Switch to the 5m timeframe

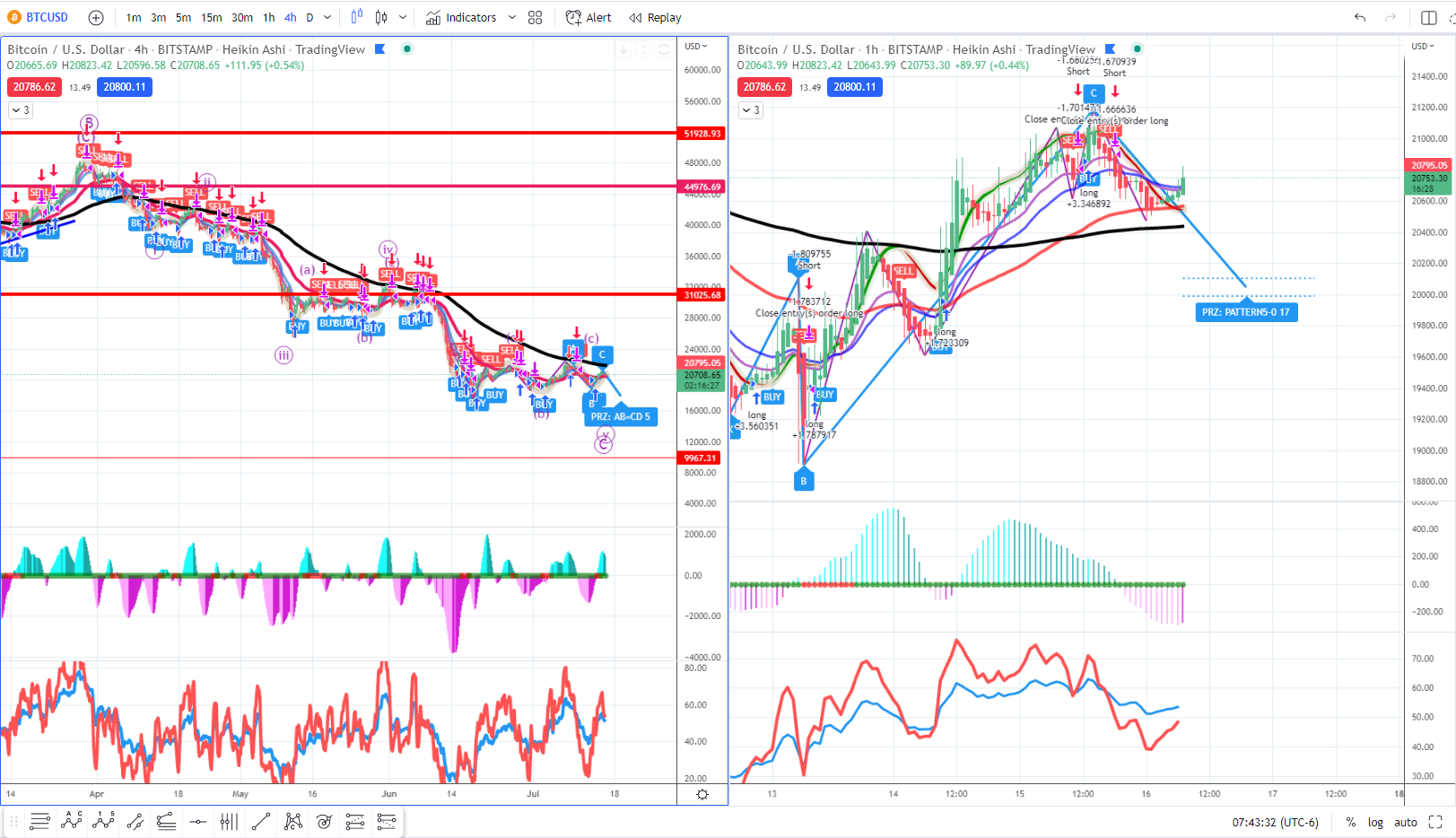pyautogui.click(x=184, y=18)
